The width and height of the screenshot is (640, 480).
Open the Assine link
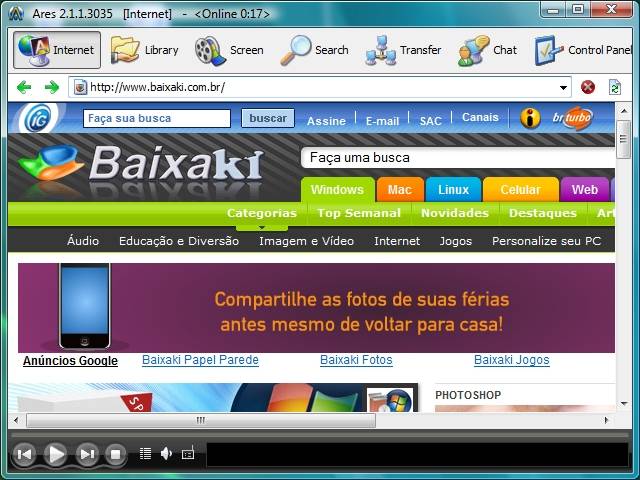click(x=326, y=121)
